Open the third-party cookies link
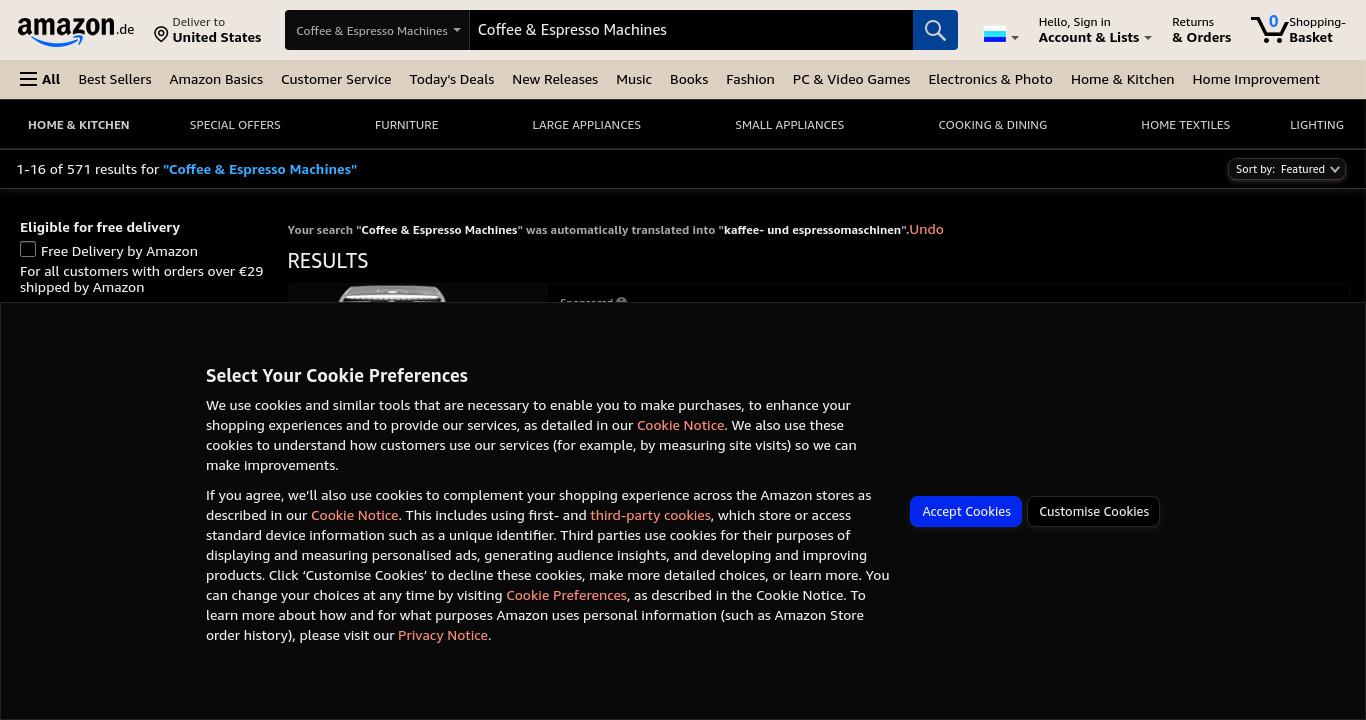1366x720 pixels. [650, 515]
